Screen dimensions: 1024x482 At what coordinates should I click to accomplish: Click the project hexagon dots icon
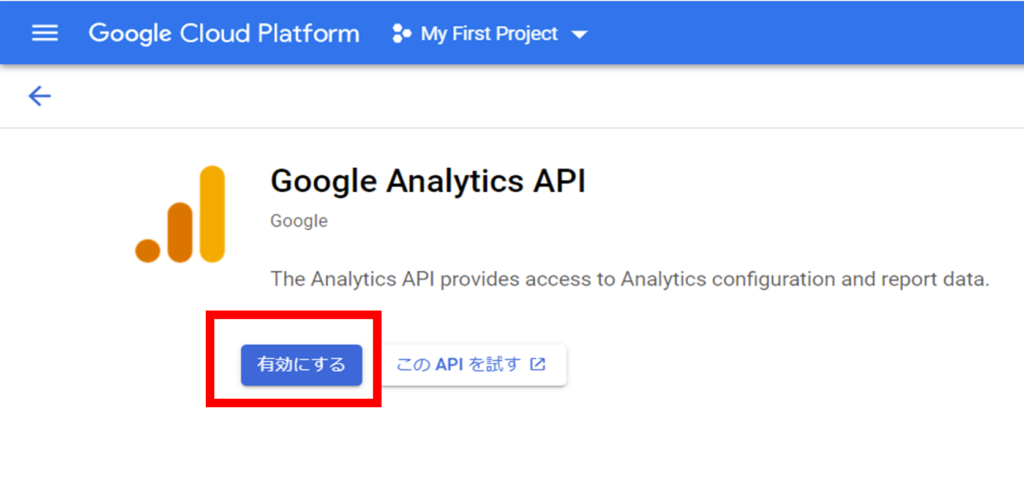401,34
